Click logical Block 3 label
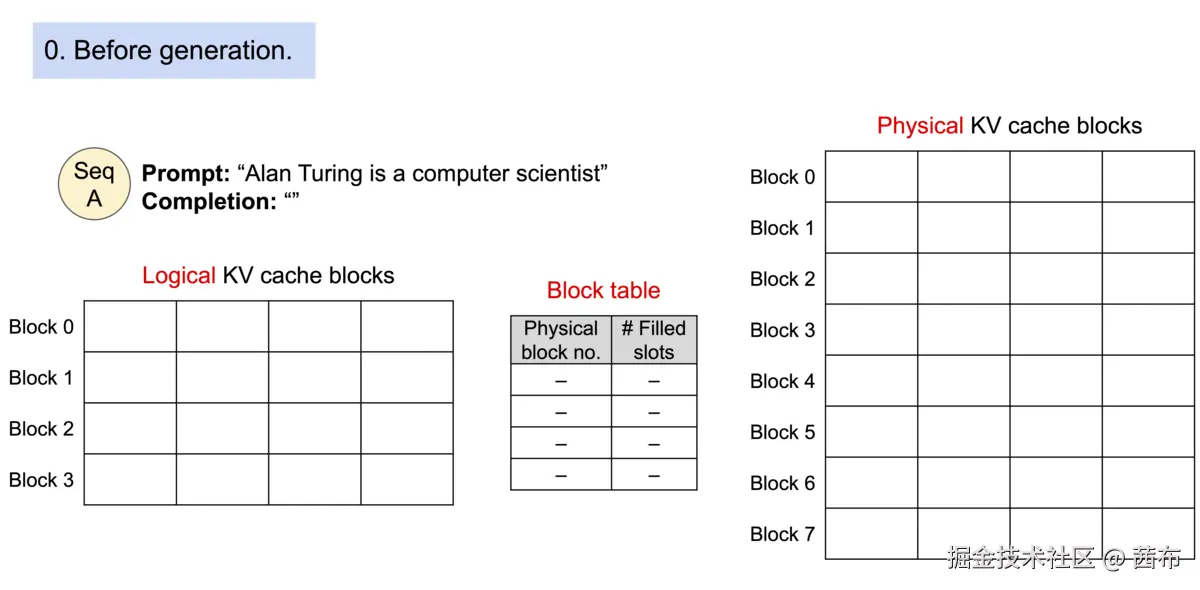 [41, 479]
